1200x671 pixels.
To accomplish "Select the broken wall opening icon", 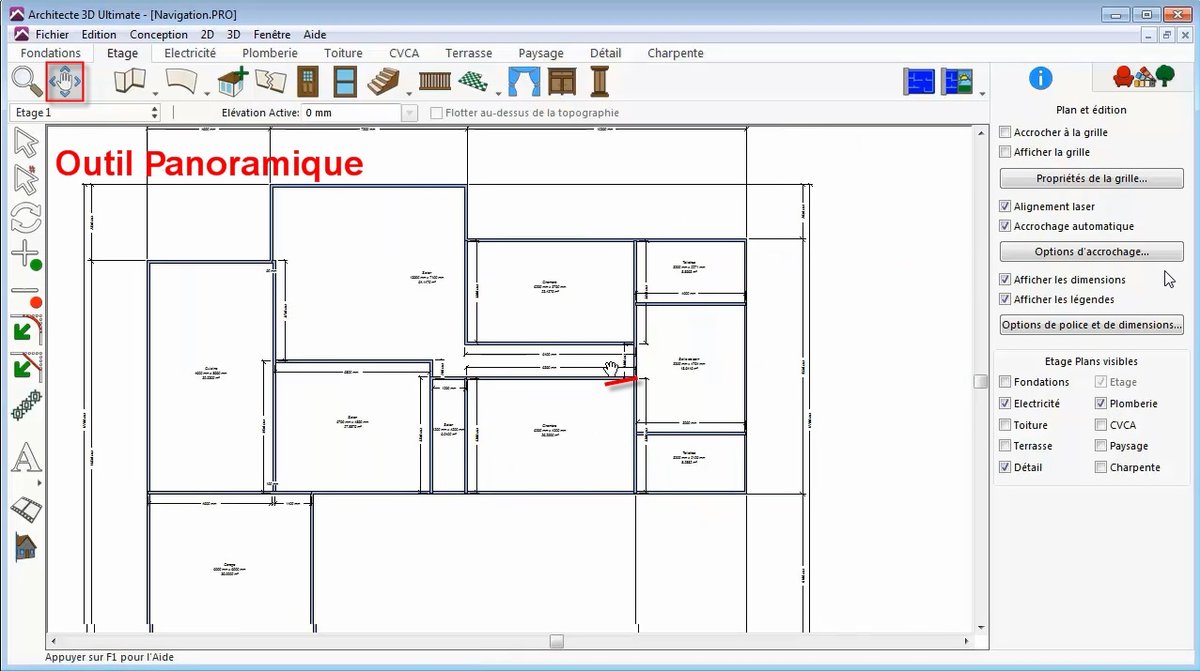I will [x=270, y=81].
